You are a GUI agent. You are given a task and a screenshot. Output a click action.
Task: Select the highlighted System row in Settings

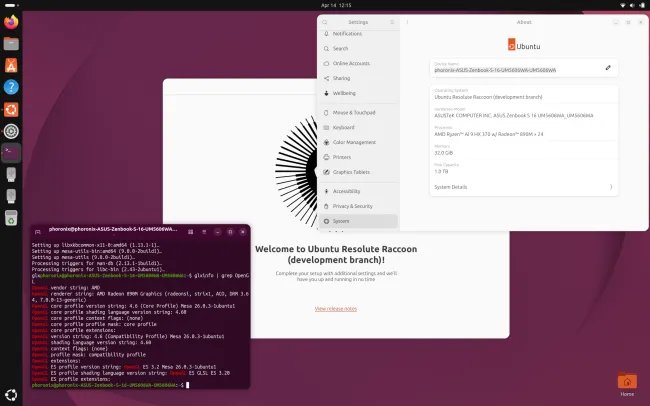pyautogui.click(x=359, y=221)
